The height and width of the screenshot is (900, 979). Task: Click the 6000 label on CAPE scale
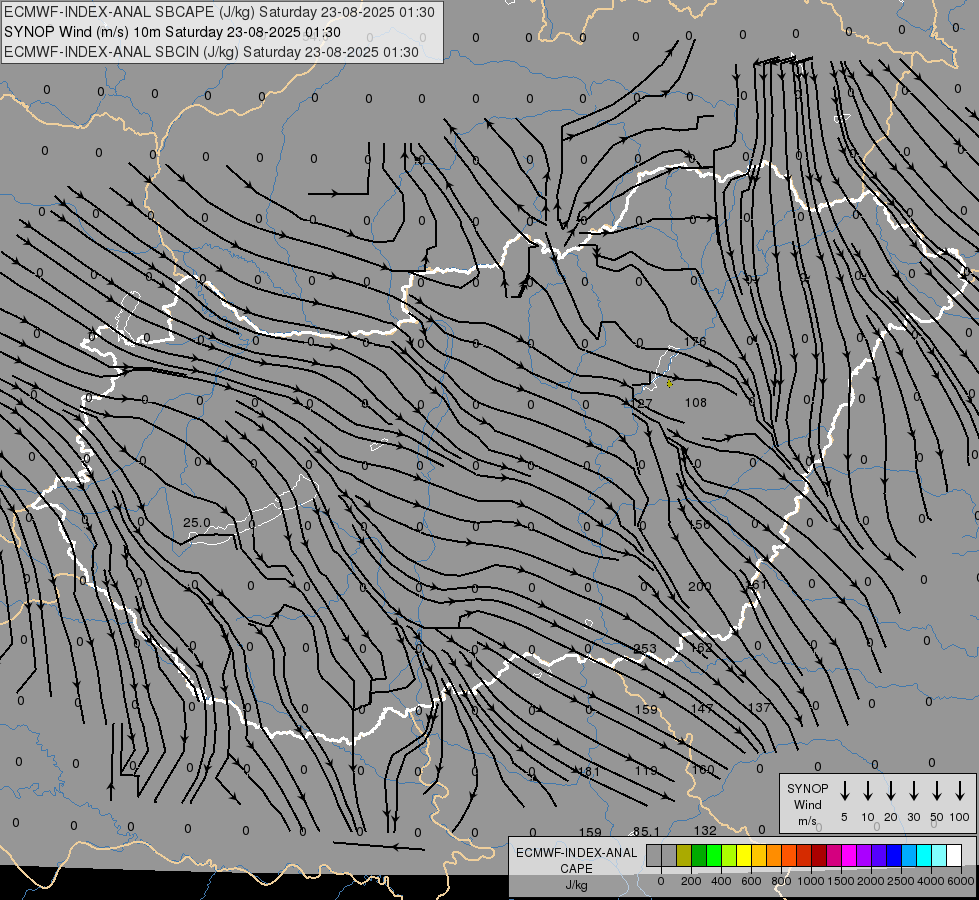960,881
